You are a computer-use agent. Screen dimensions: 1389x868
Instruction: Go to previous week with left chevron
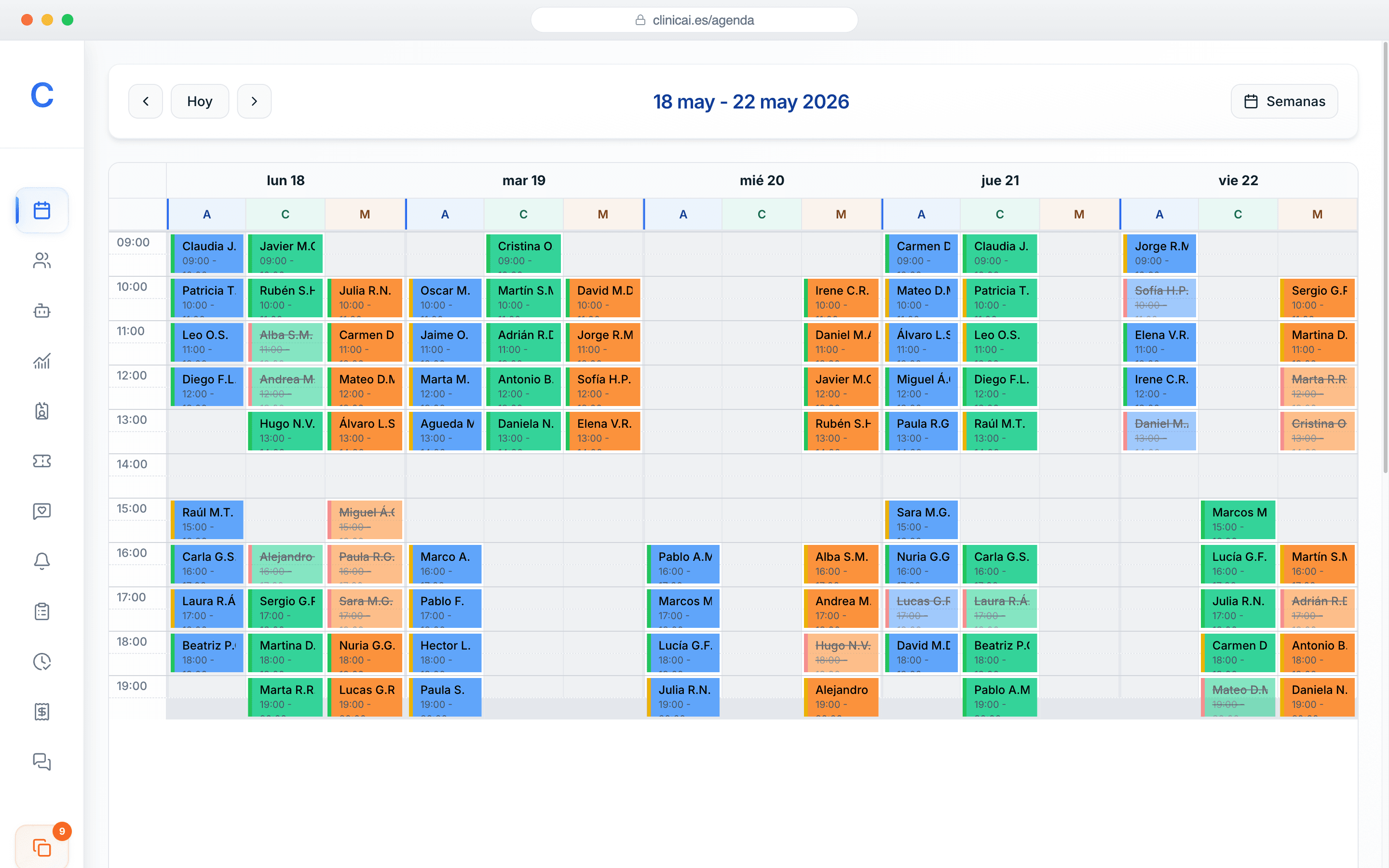[x=146, y=101]
